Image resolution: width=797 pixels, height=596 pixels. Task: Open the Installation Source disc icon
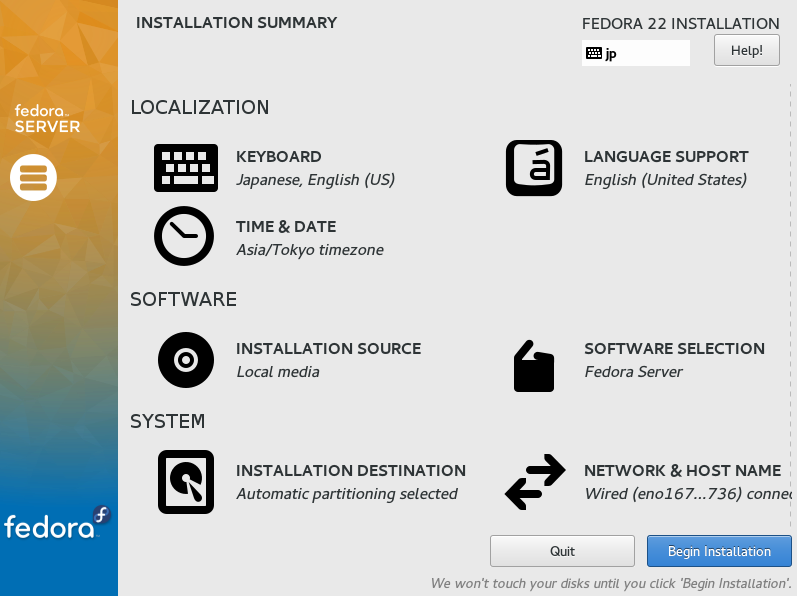click(x=186, y=360)
